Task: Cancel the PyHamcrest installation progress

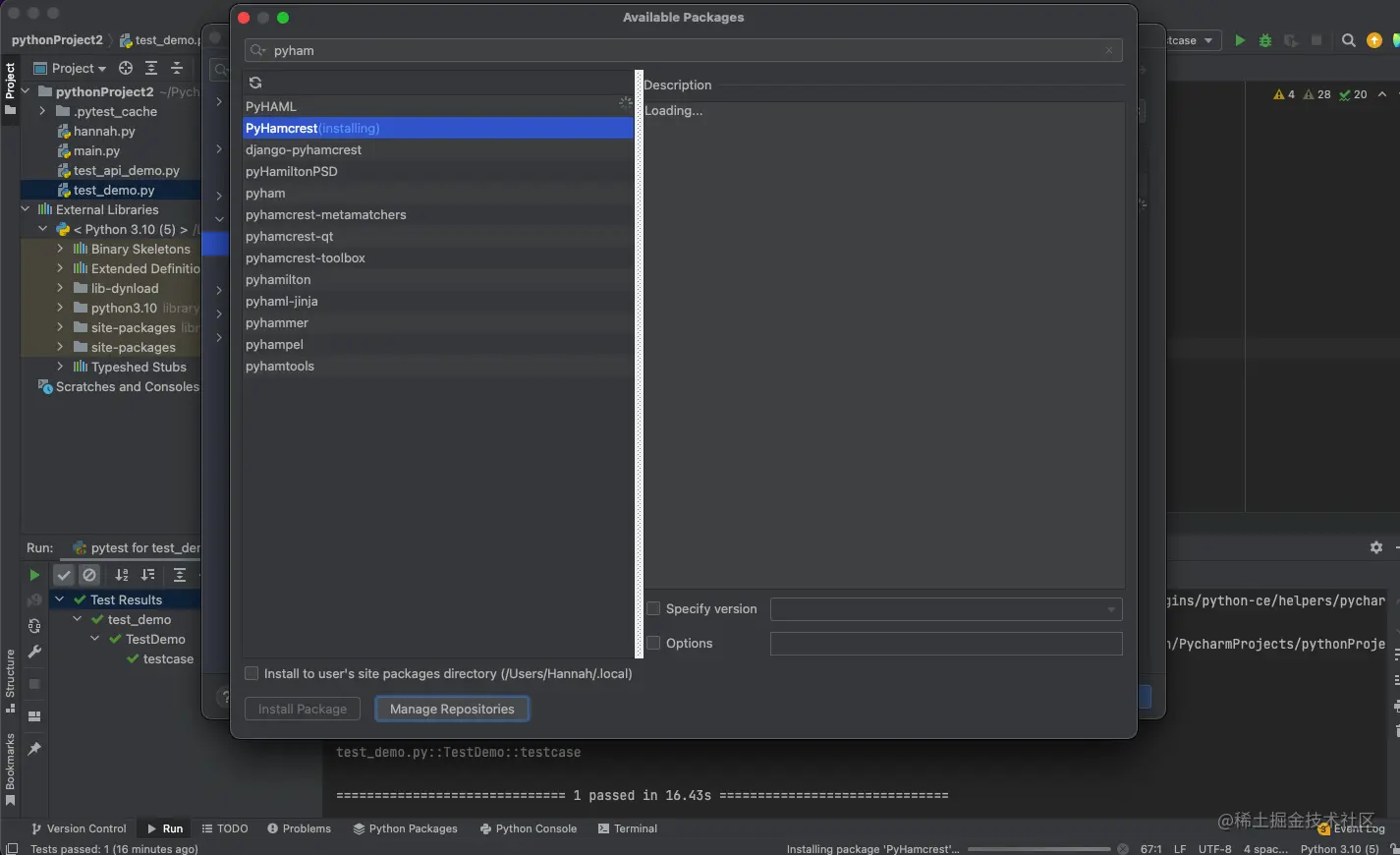Action: [x=1123, y=849]
